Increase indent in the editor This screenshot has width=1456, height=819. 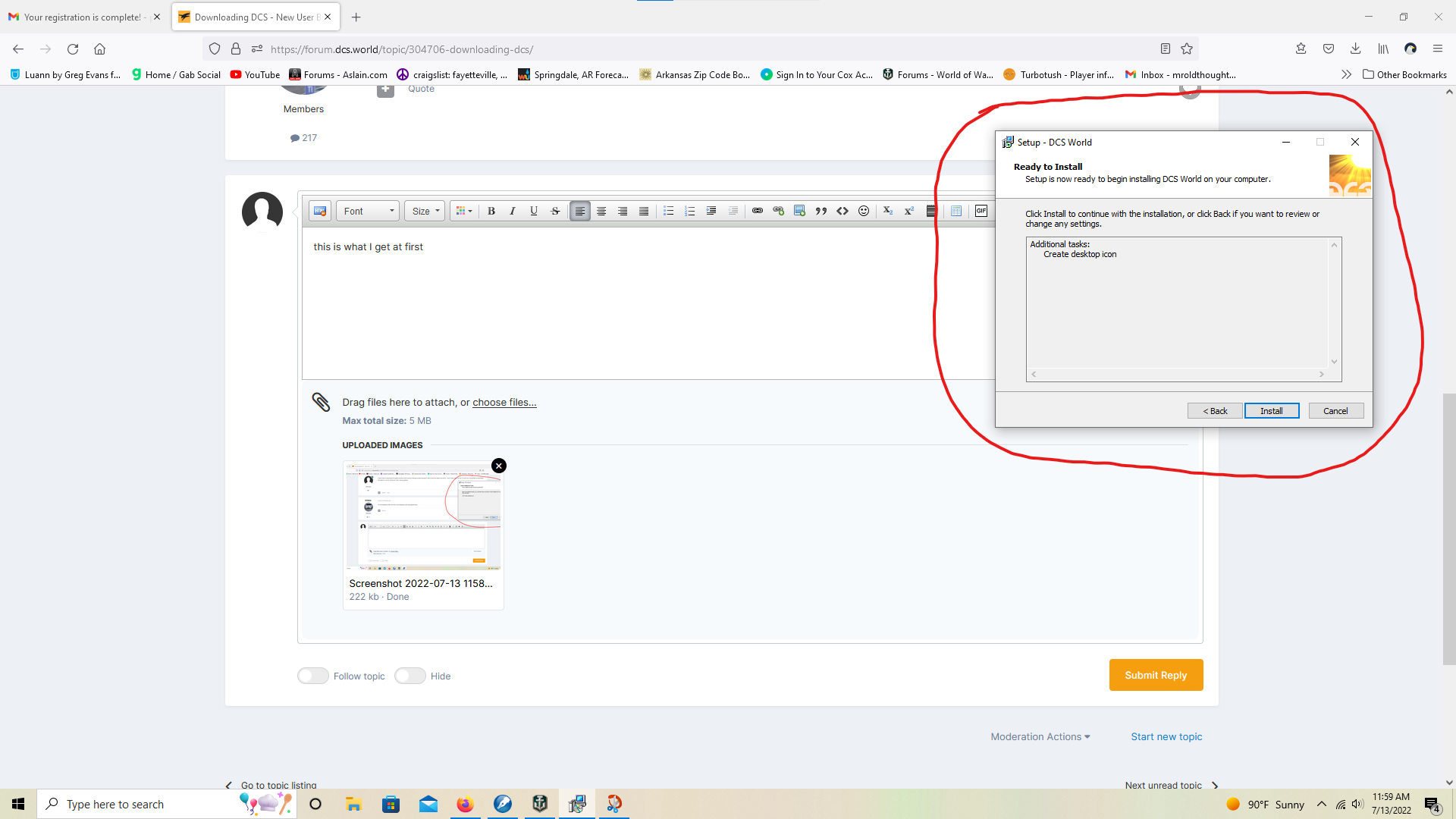(x=711, y=211)
